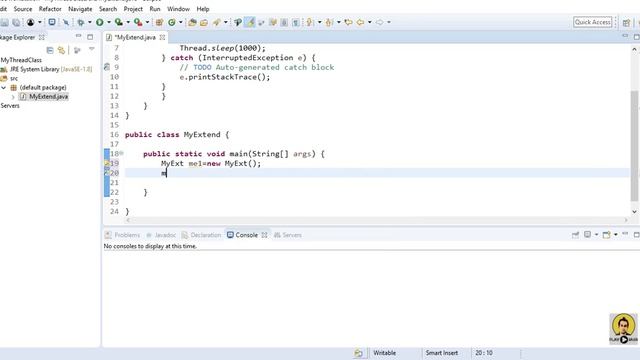Open the Help menu

203,9
